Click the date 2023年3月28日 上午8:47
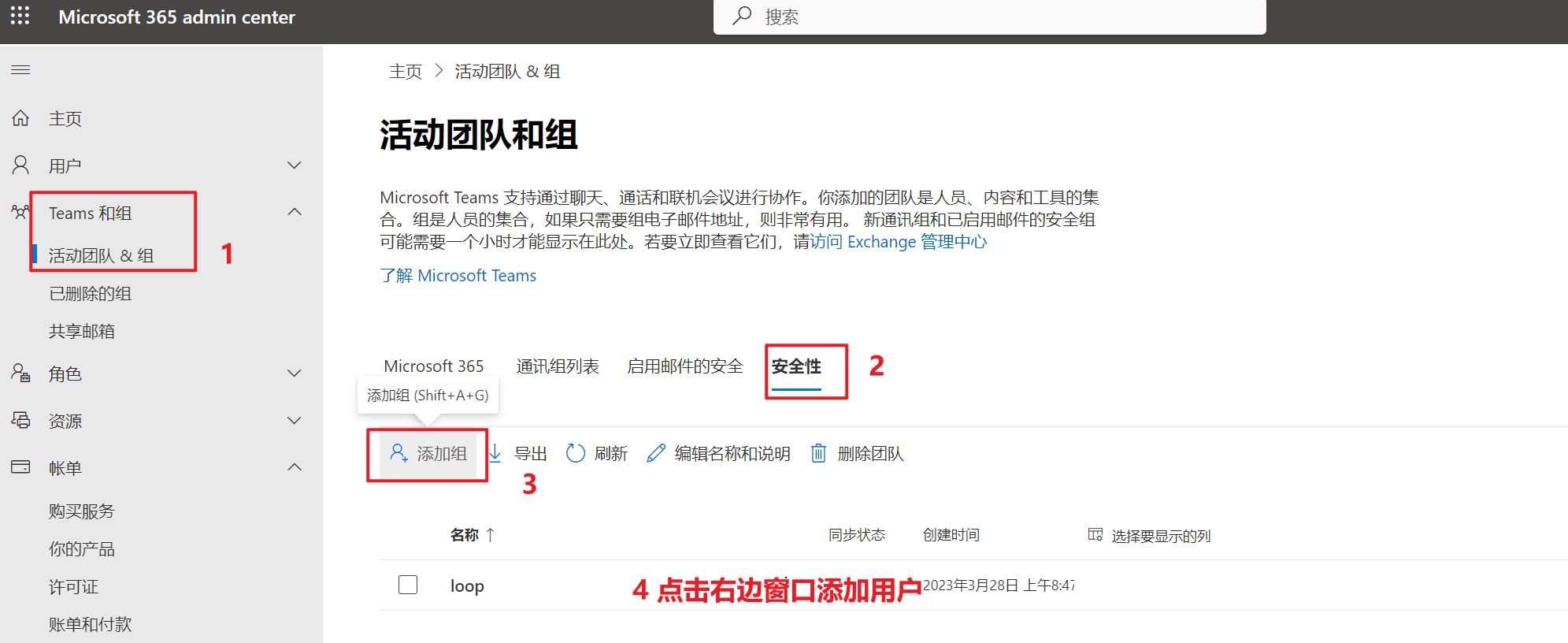The height and width of the screenshot is (643, 1568). (999, 585)
